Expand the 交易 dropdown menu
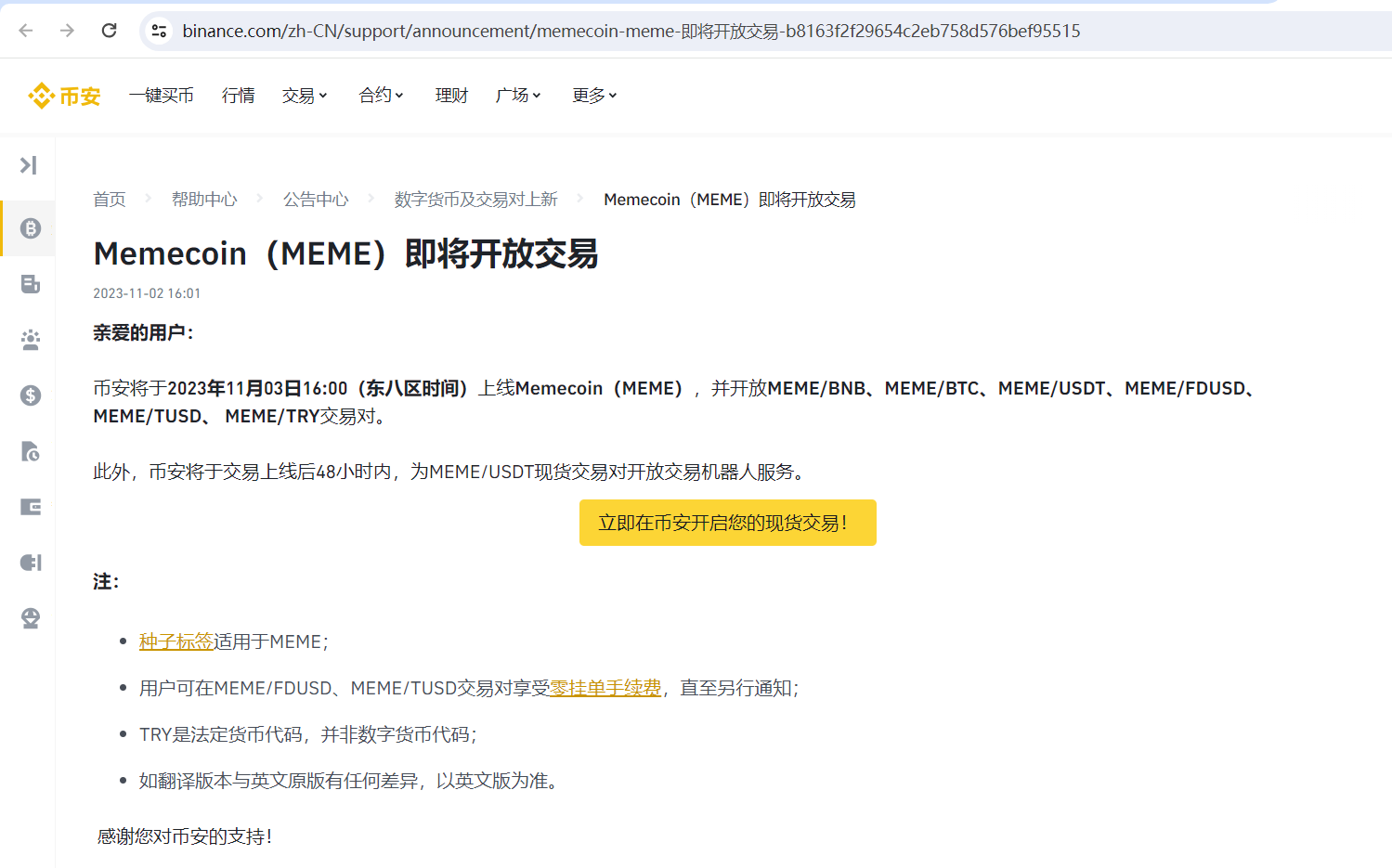This screenshot has height=868, width=1392. tap(305, 96)
